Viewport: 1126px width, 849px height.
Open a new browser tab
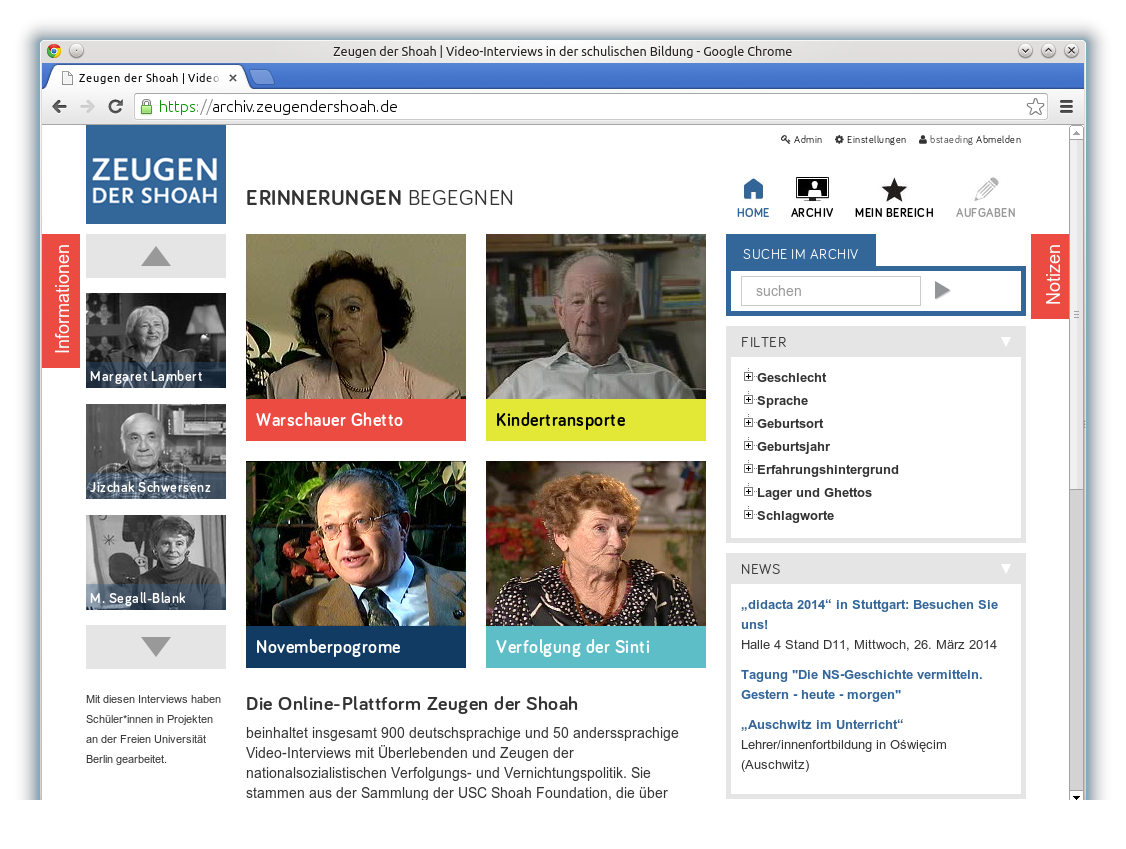(261, 77)
